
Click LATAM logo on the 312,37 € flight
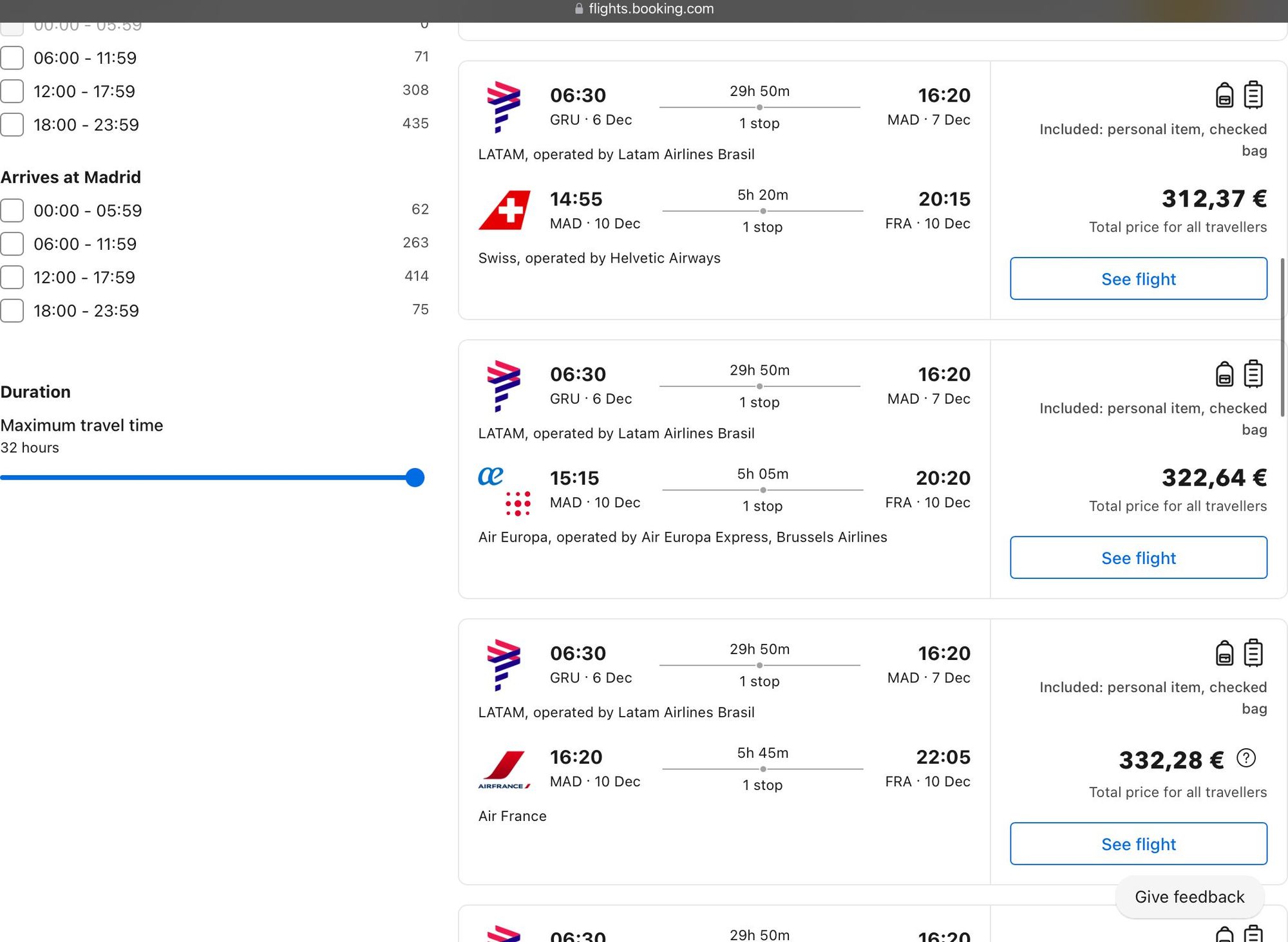504,107
